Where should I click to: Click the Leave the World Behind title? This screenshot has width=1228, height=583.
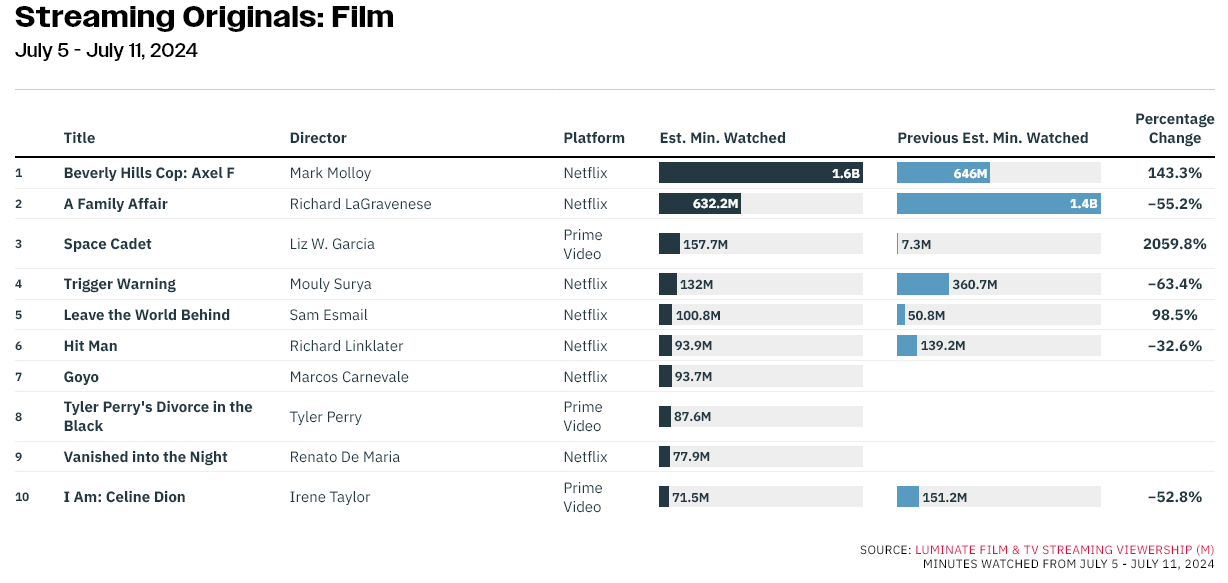click(147, 315)
